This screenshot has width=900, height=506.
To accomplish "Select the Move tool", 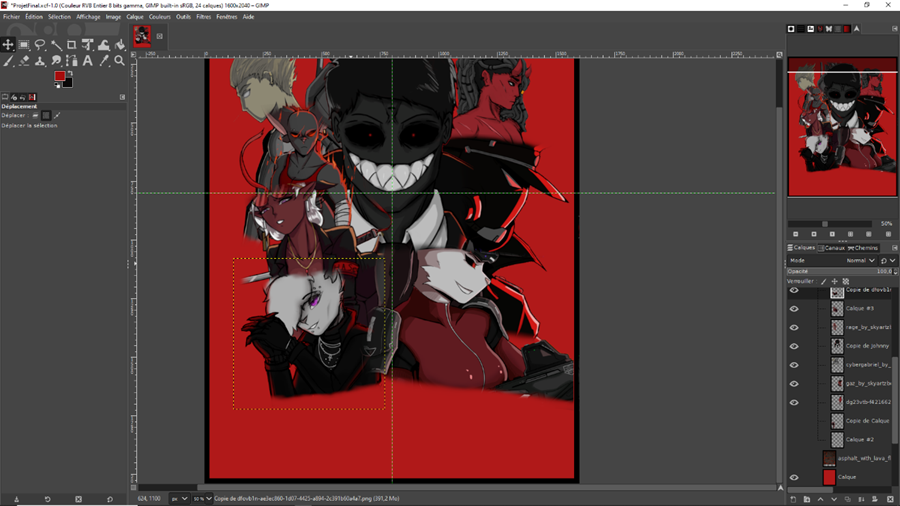I will (8, 45).
